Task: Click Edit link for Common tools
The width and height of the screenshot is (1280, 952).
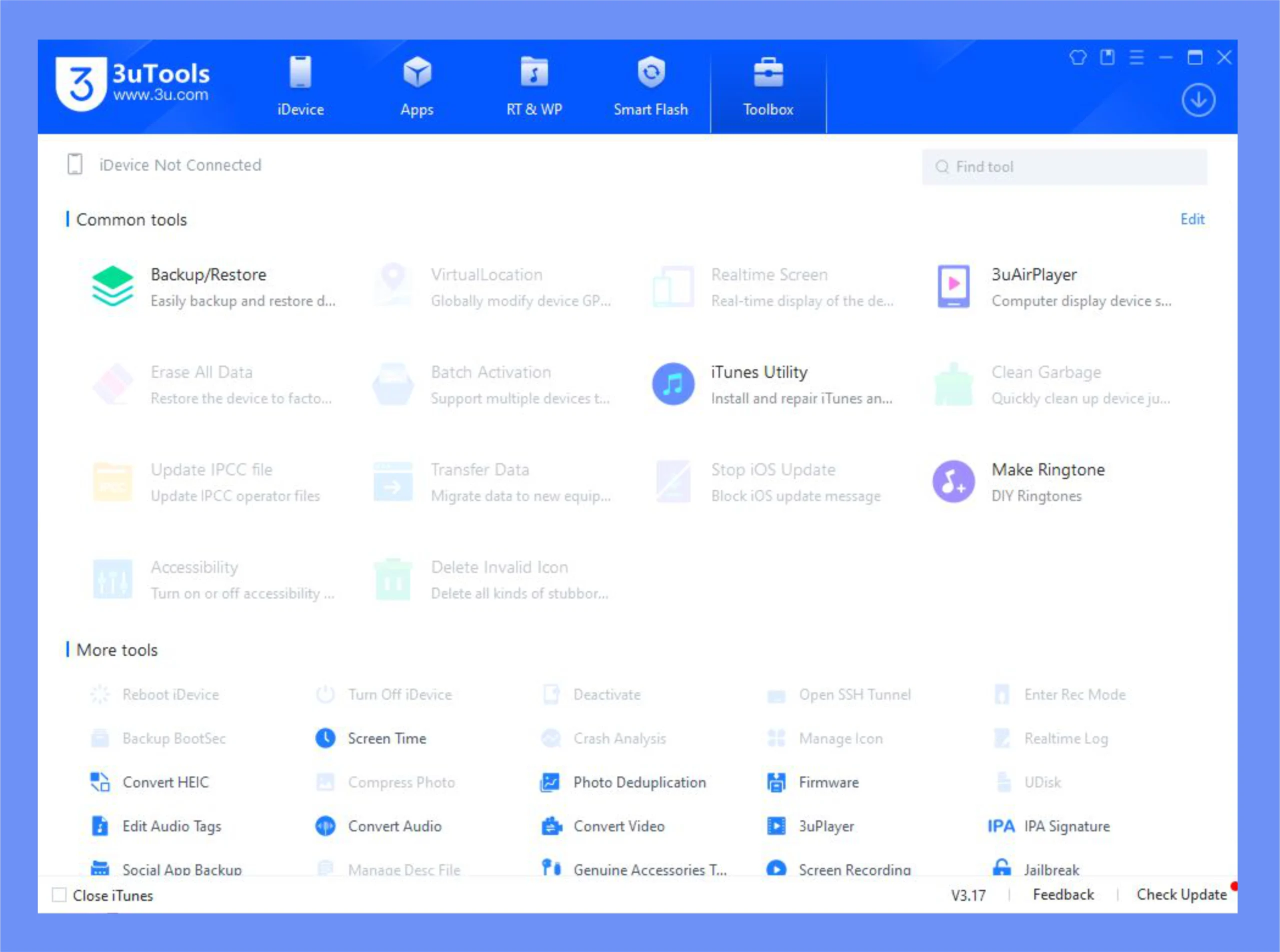Action: (x=1192, y=219)
